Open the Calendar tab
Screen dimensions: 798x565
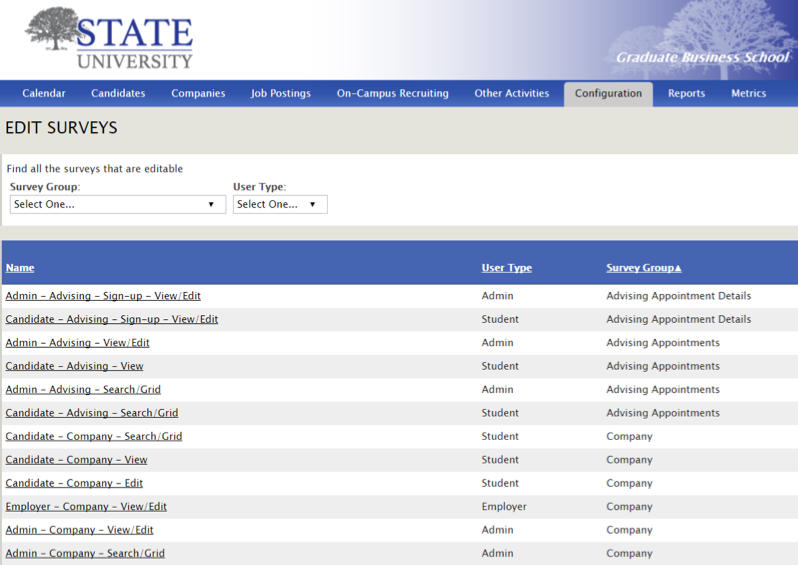click(x=44, y=93)
